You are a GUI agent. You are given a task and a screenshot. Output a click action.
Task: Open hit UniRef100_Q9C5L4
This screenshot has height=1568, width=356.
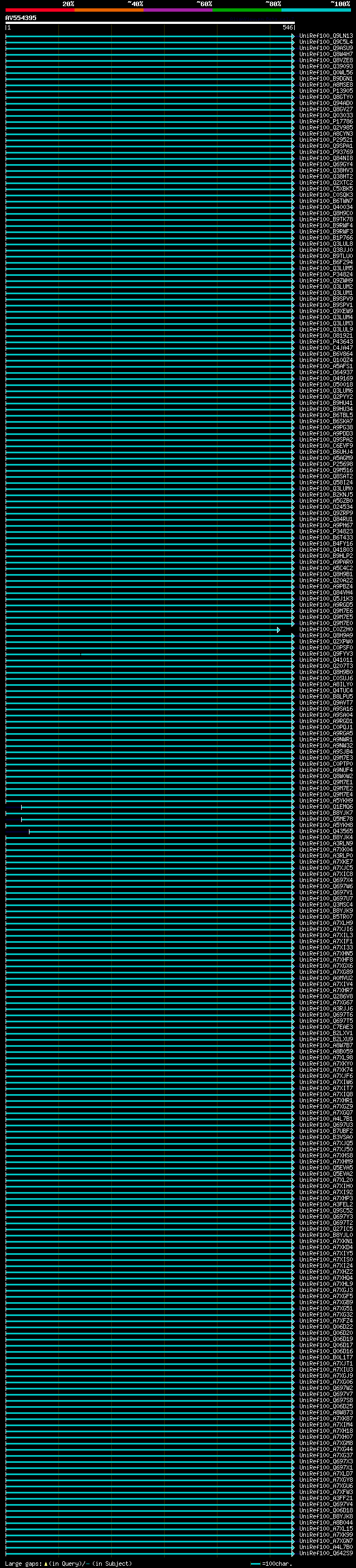326,42
